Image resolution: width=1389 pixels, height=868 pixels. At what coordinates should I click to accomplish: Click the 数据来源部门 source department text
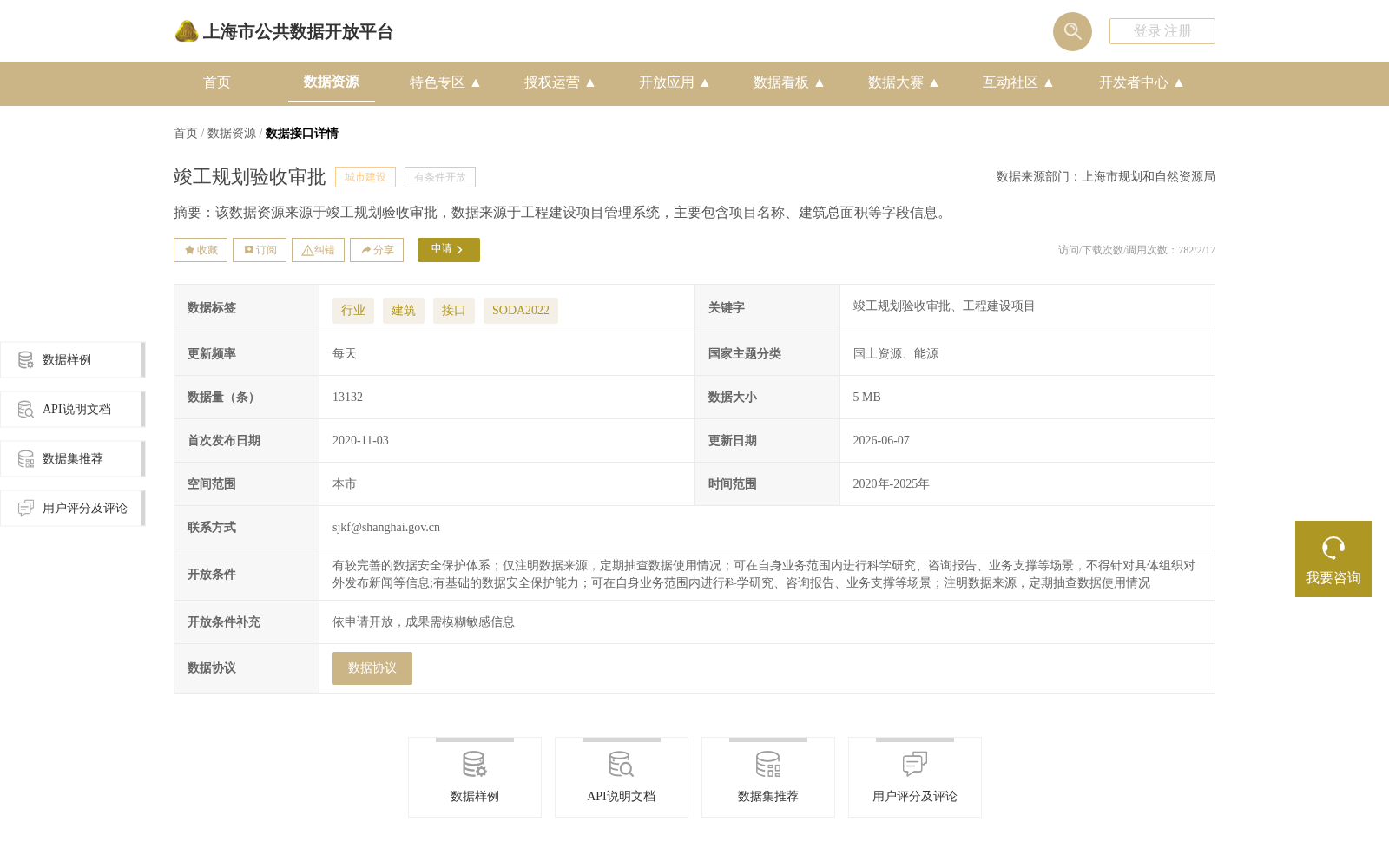(x=1106, y=177)
